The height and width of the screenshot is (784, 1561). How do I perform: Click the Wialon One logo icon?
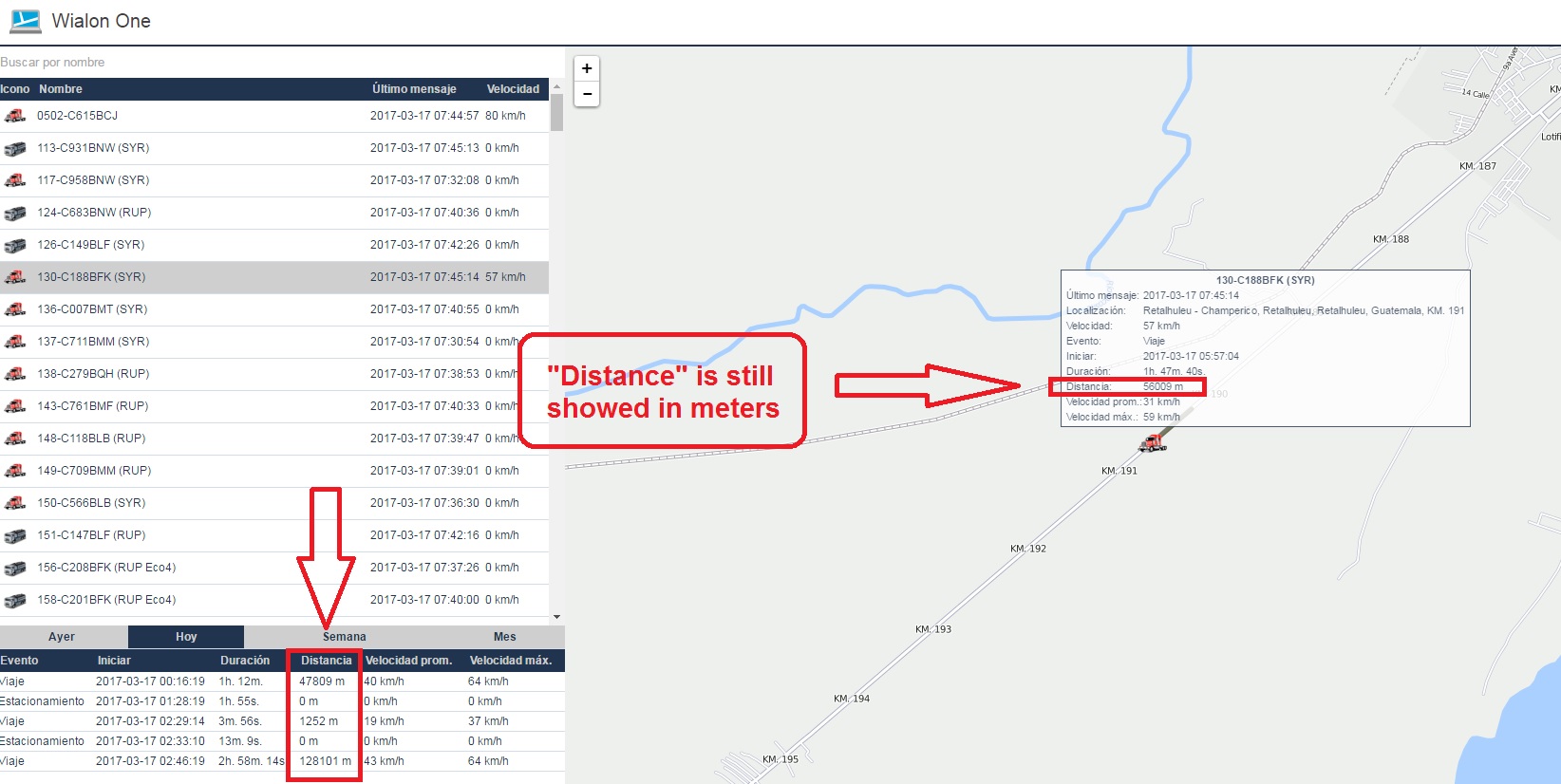click(x=25, y=21)
